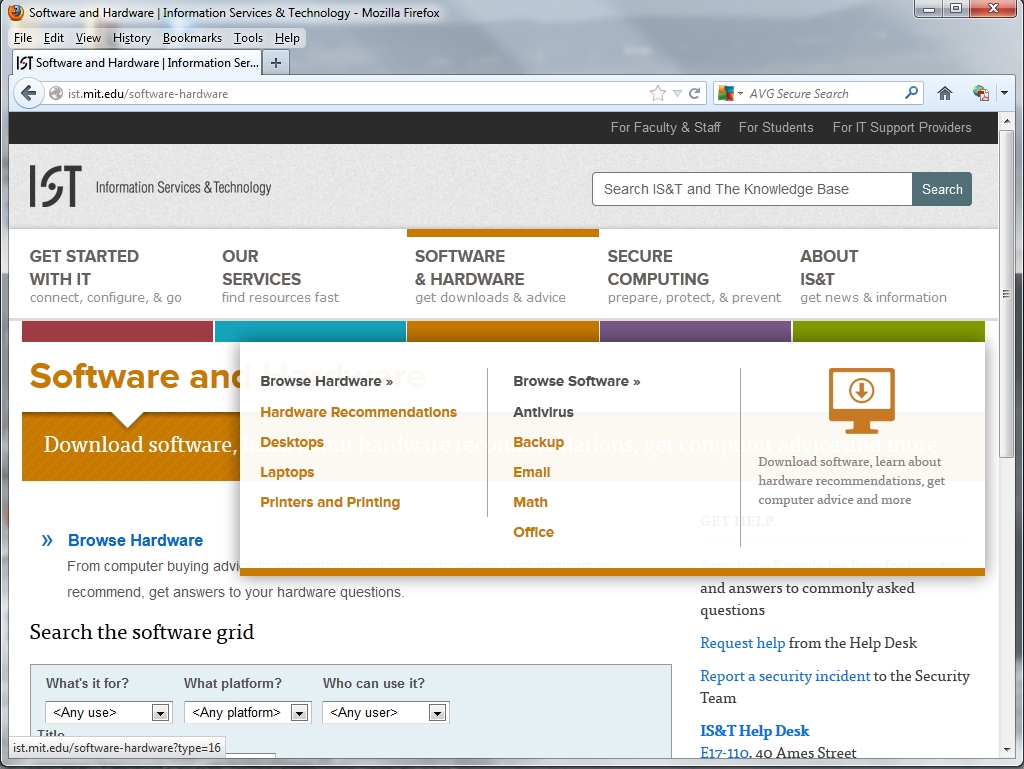Open the 'What's it for?' Any use dropdown
Screen dimensions: 1024x769
[x=110, y=713]
